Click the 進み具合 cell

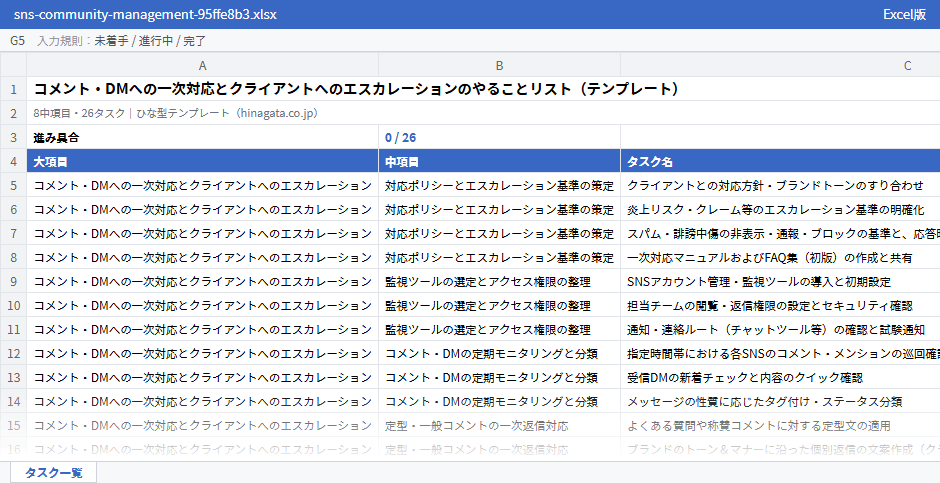203,137
